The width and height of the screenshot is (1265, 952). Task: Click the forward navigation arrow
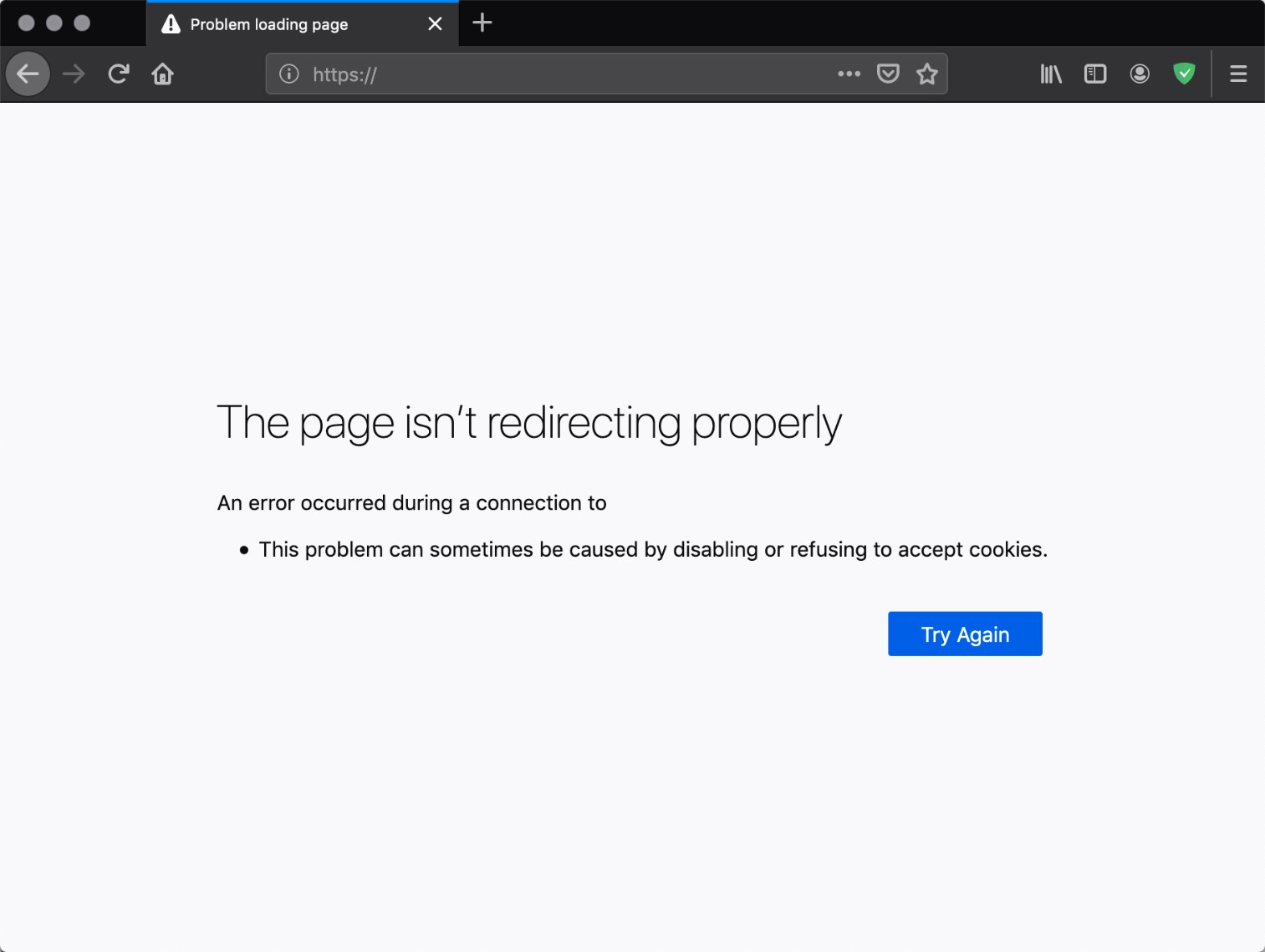click(x=74, y=74)
